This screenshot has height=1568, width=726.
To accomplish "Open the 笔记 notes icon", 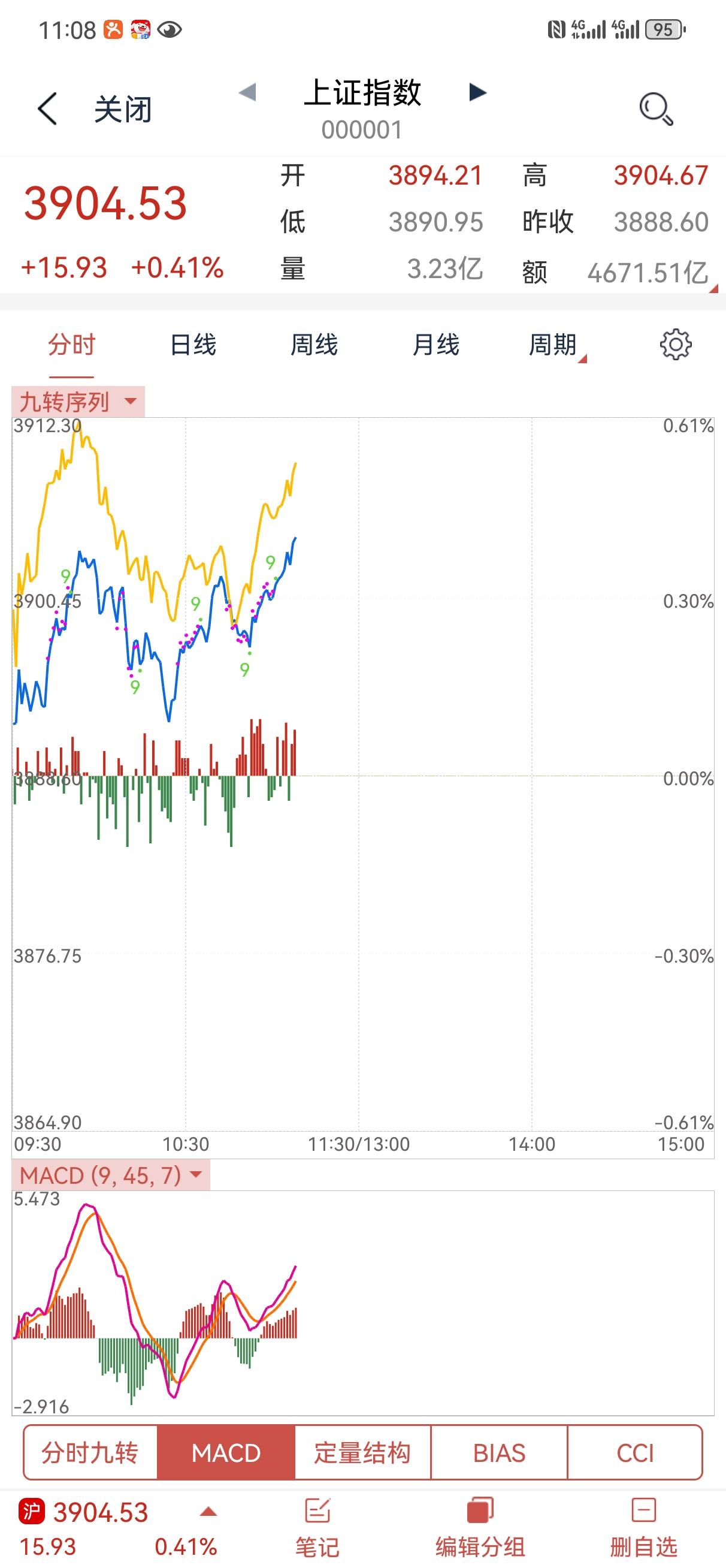I will [x=317, y=1512].
